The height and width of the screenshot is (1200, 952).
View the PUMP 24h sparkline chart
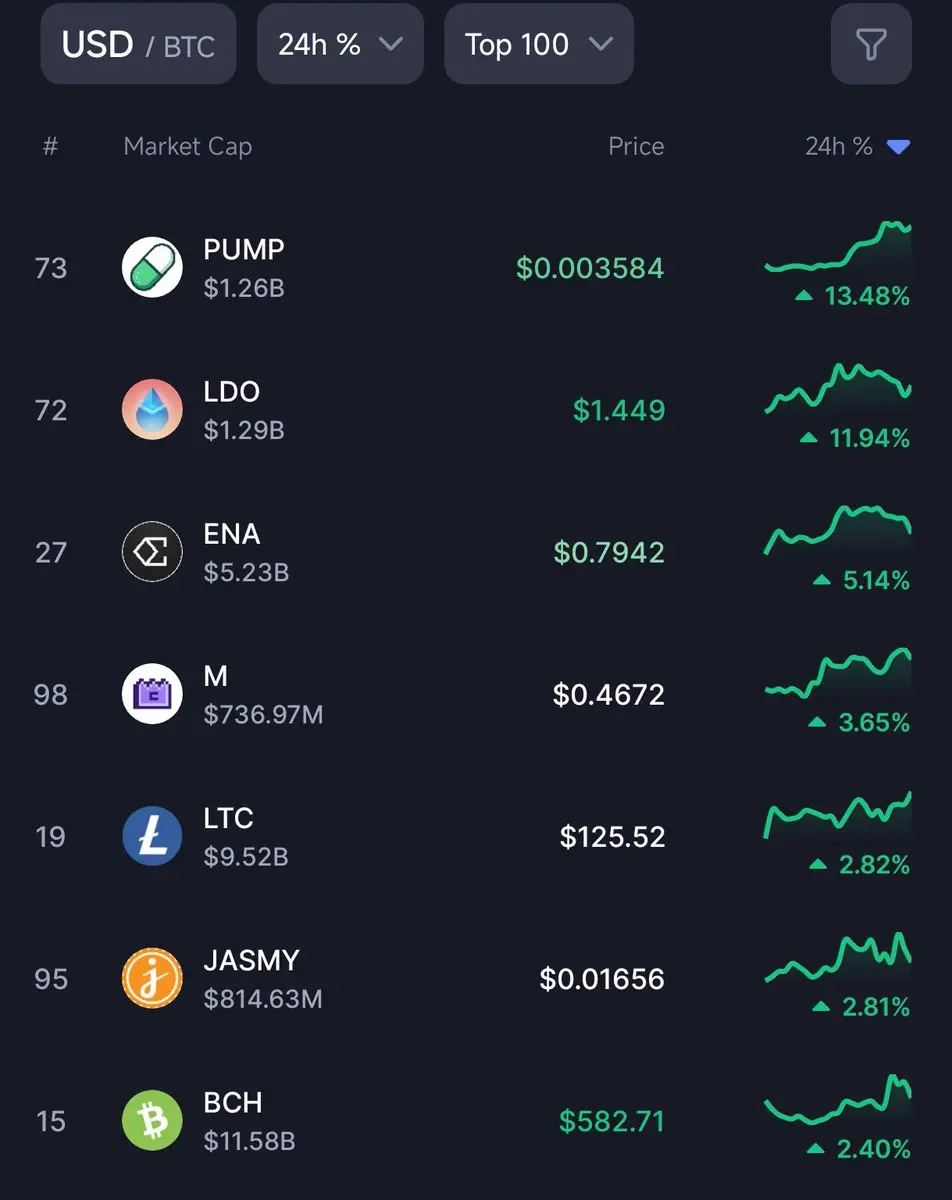(x=838, y=247)
